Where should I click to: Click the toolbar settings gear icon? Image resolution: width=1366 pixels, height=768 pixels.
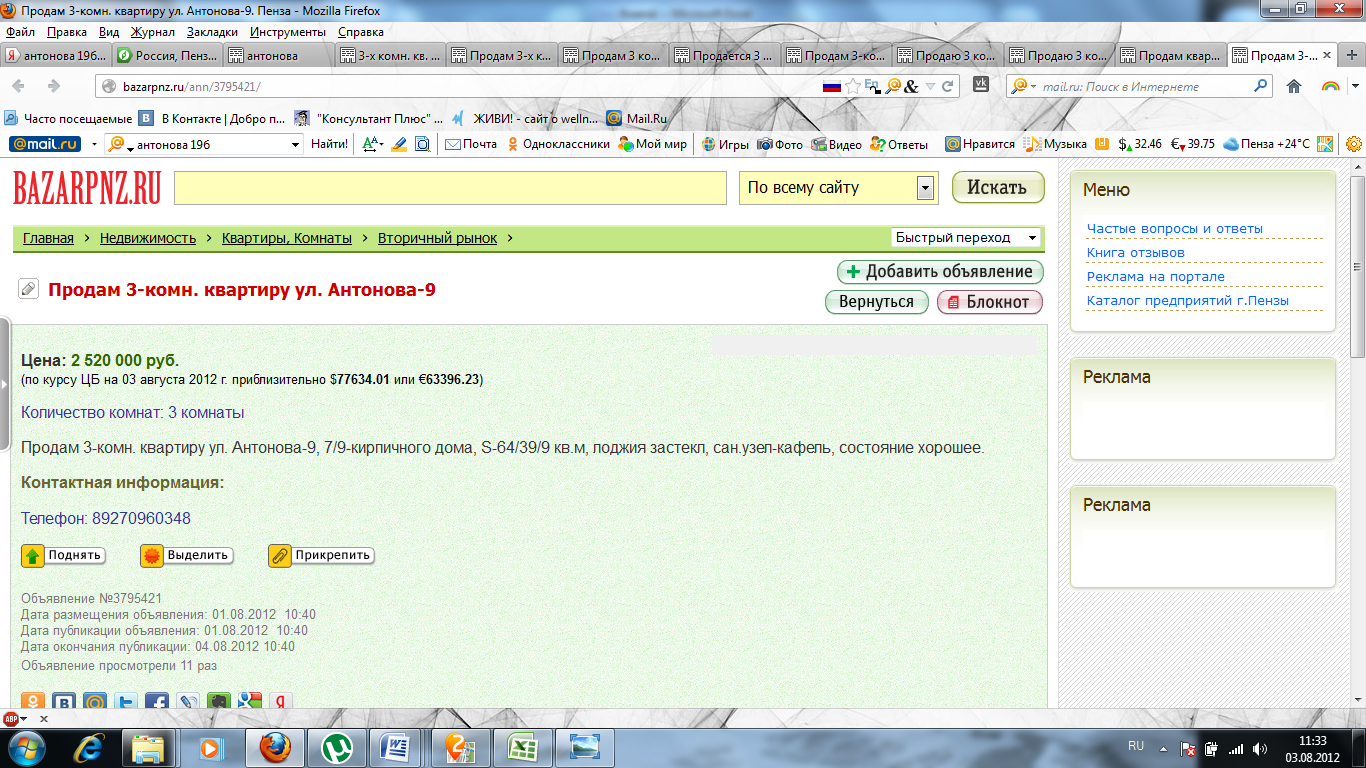pos(1353,144)
